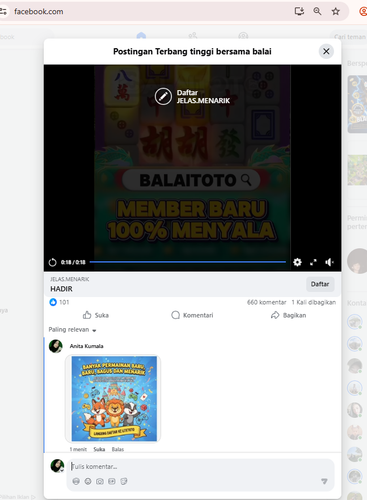
Task: Click the Daftar button below the video
Action: tap(320, 284)
